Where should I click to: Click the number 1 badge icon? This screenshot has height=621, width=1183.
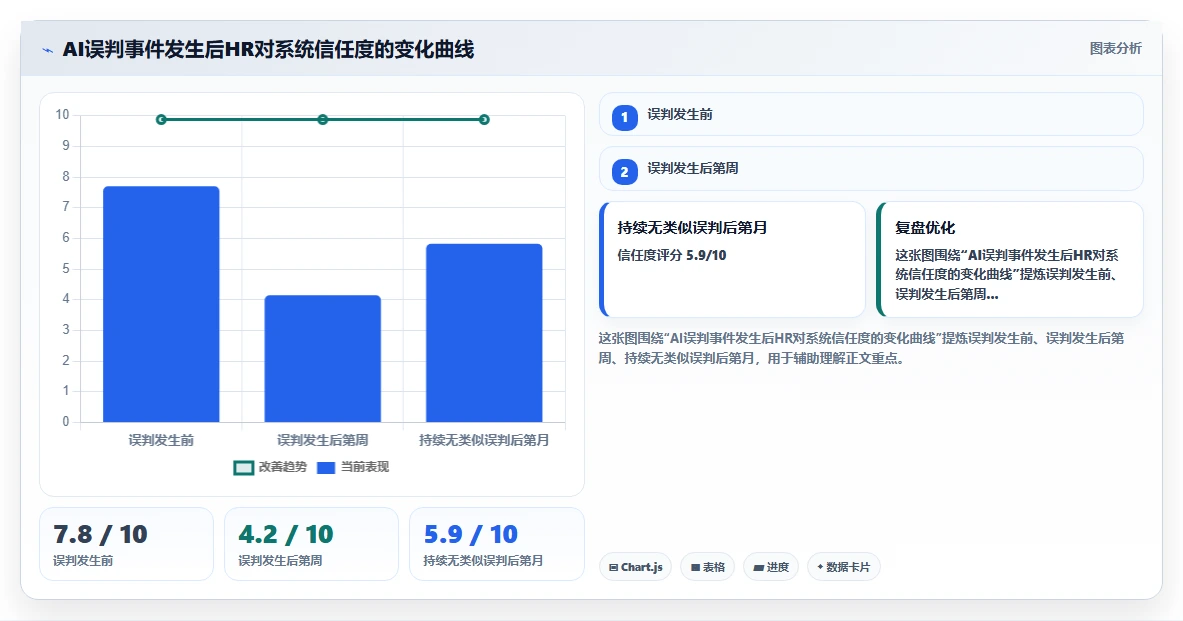624,118
